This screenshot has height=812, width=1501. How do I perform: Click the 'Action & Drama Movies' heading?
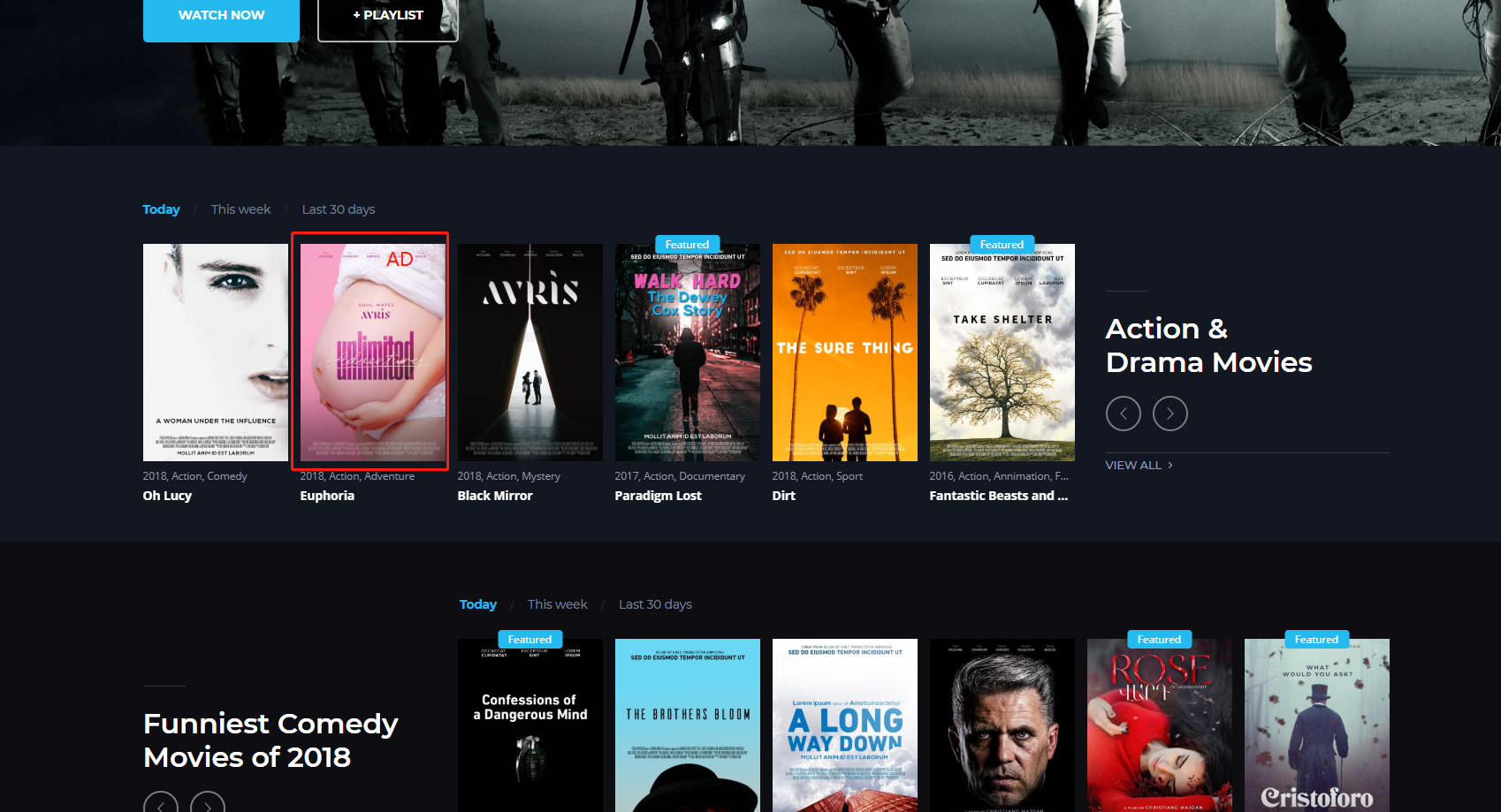click(1208, 345)
